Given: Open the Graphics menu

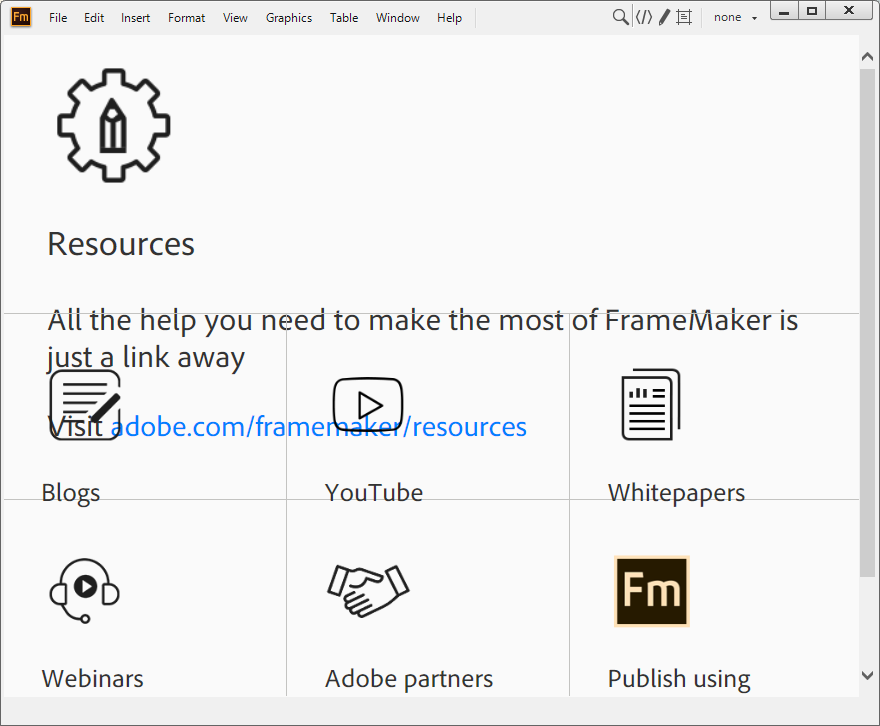Looking at the screenshot, I should coord(288,17).
